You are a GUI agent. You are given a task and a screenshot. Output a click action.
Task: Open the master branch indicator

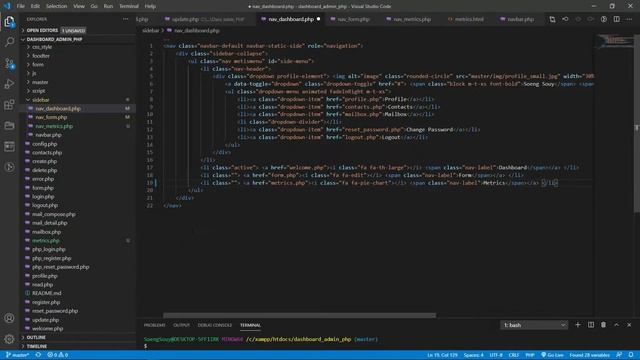18,355
